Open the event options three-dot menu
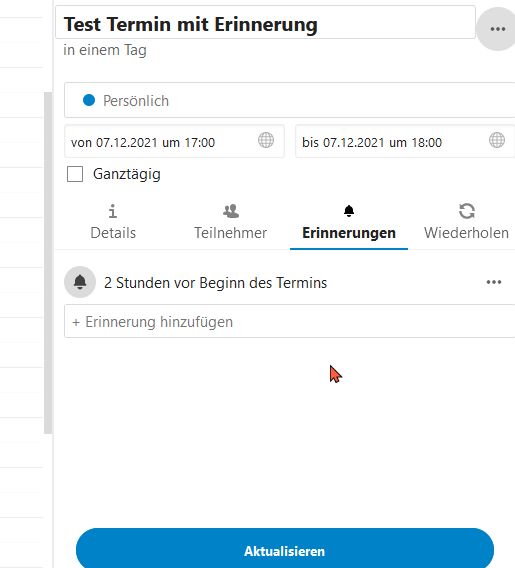The height and width of the screenshot is (568, 515). coord(497,29)
